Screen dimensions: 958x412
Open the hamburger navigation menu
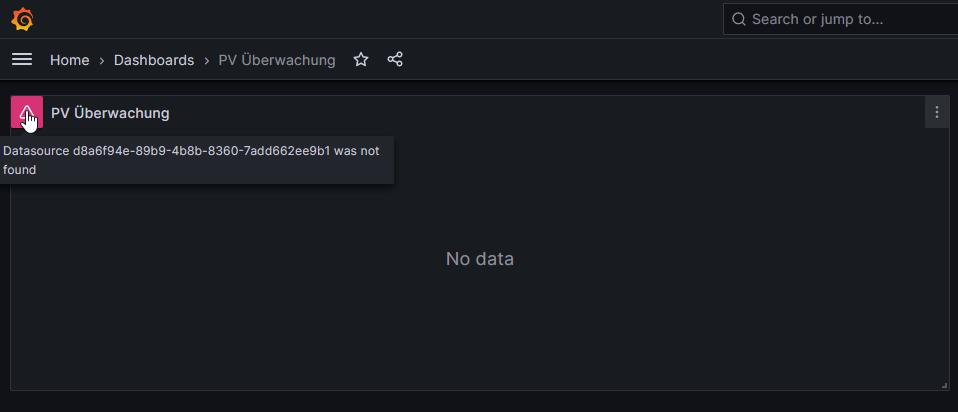pos(22,60)
